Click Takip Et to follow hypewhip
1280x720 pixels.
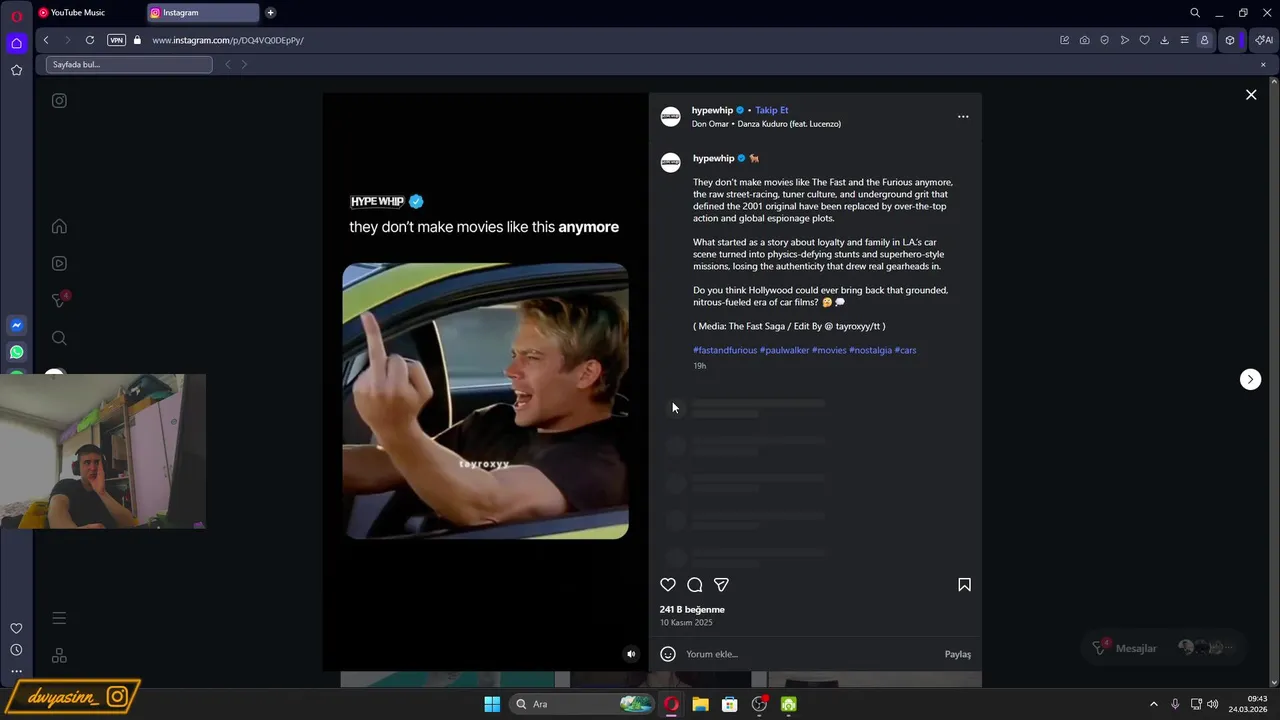[772, 110]
